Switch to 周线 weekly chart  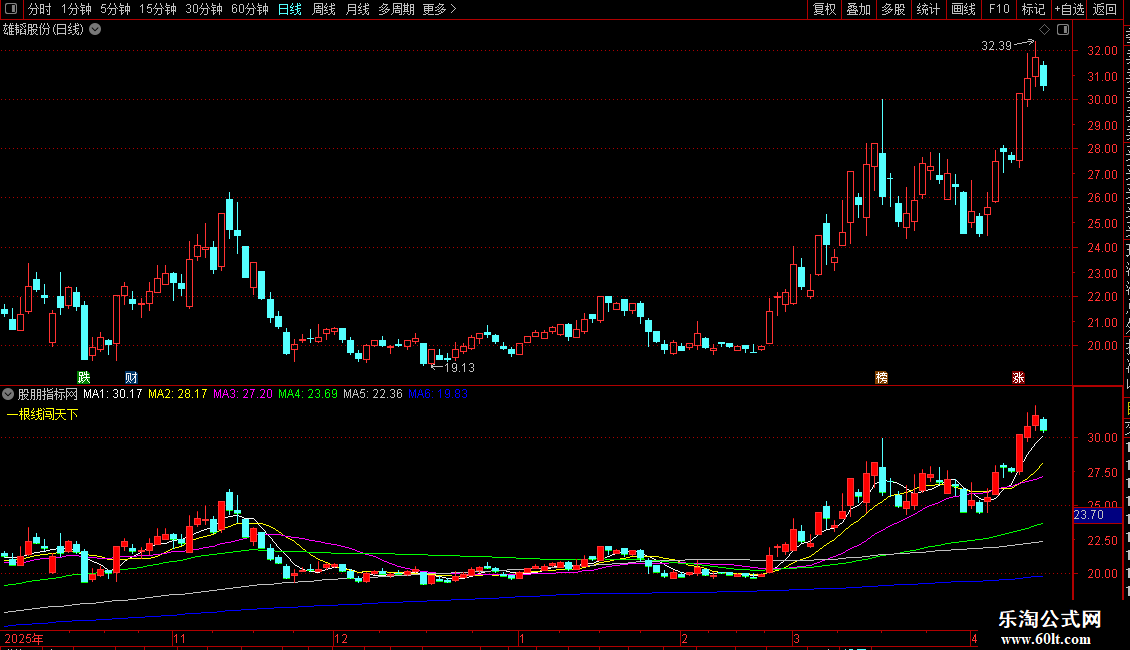[x=324, y=9]
